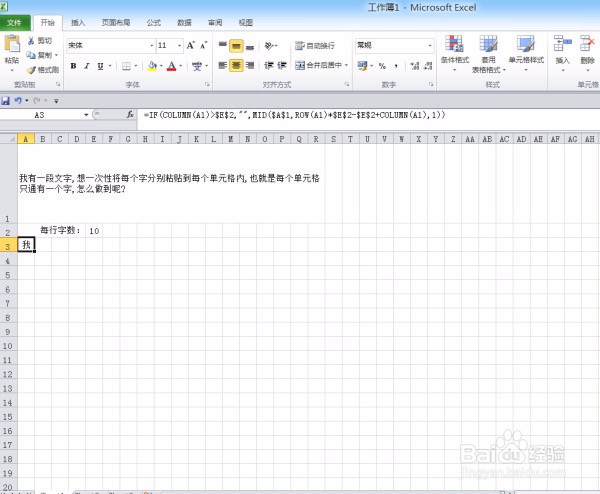Open the font name dropdown 宋体
600x494 pixels.
(x=152, y=46)
